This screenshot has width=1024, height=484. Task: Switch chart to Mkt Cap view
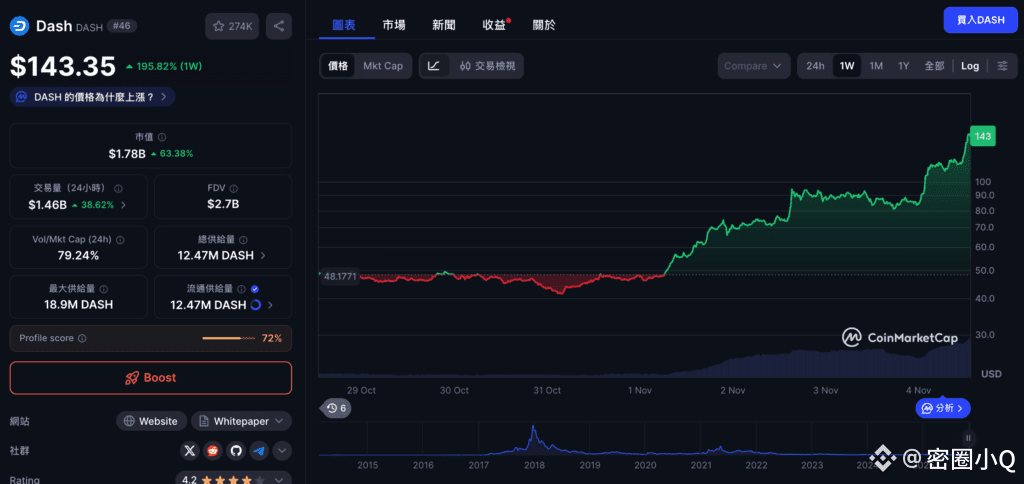pos(383,66)
